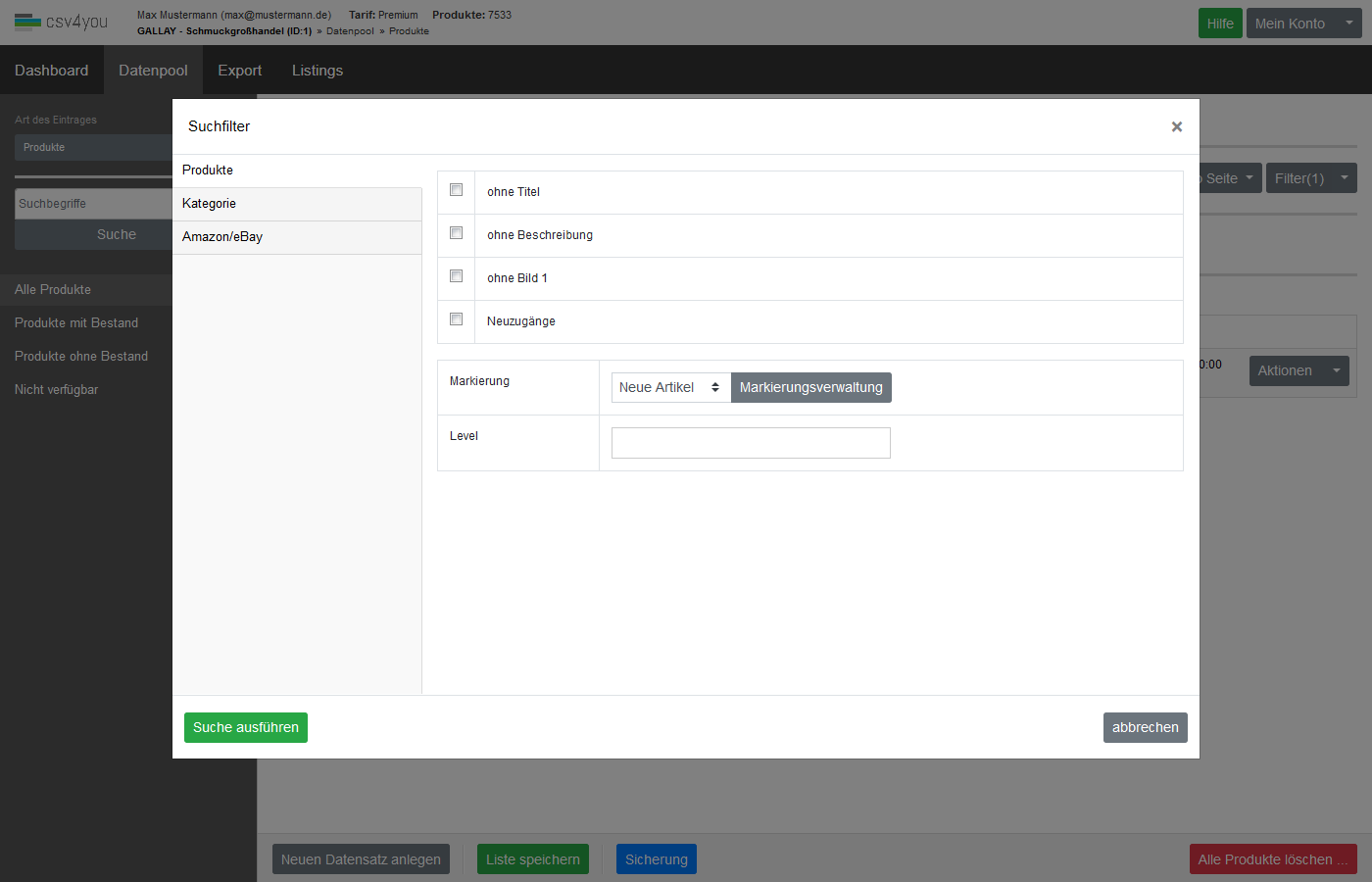Open Markierungsverwaltung
This screenshot has width=1372, height=882.
[x=810, y=387]
